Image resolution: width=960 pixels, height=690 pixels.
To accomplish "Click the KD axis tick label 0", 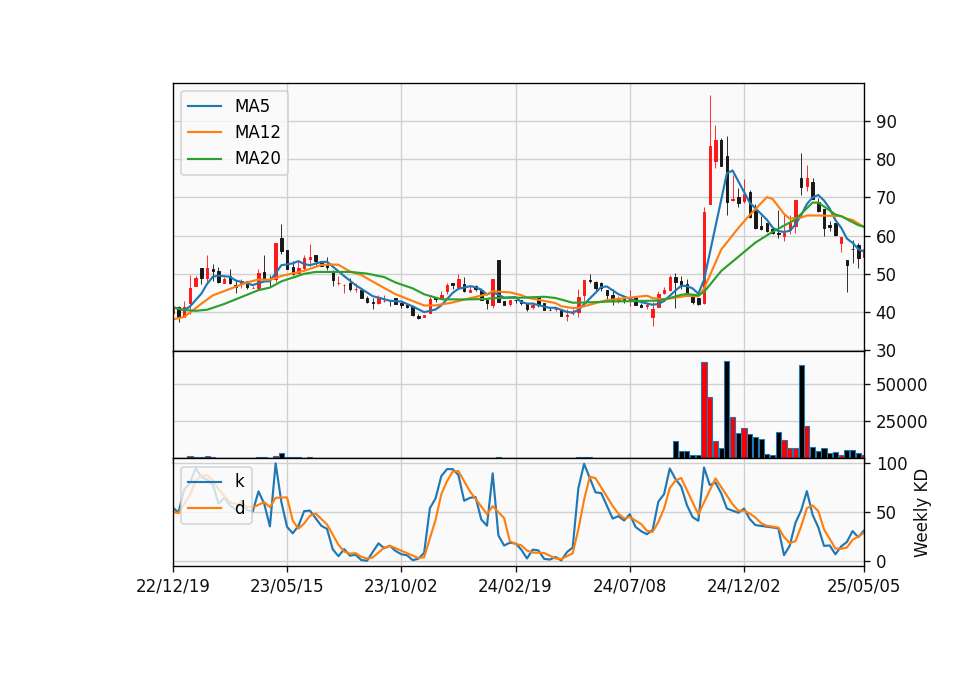I will [x=881, y=561].
